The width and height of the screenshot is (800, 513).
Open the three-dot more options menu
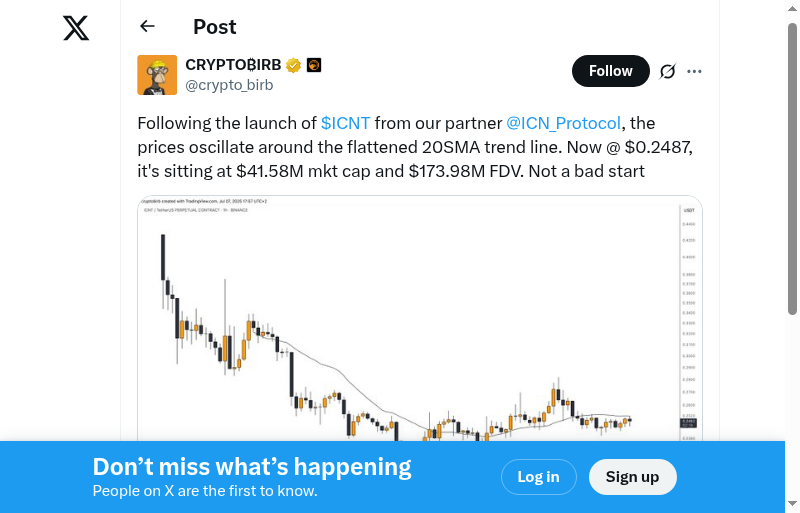tap(695, 71)
